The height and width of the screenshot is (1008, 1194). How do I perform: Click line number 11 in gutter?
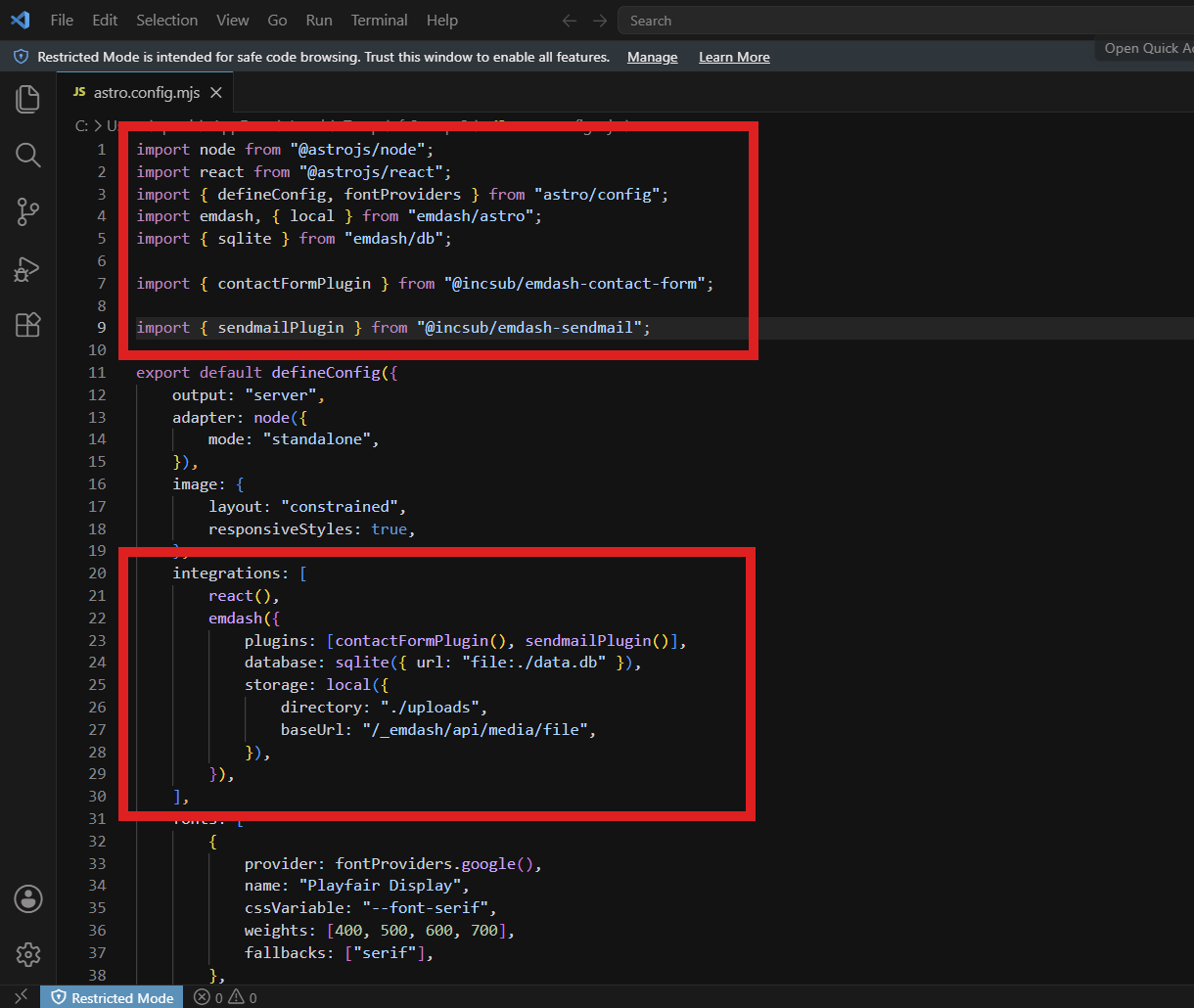coord(96,372)
